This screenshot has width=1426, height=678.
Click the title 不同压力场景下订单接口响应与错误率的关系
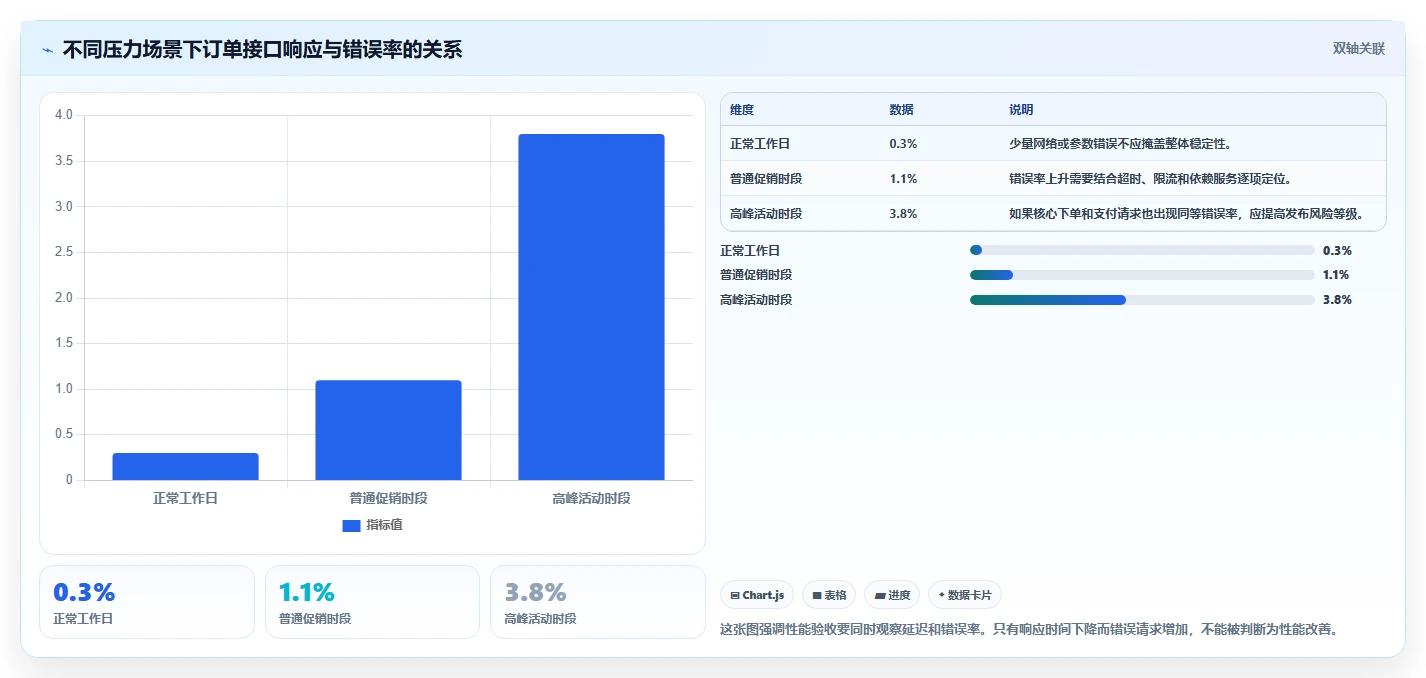click(x=262, y=50)
